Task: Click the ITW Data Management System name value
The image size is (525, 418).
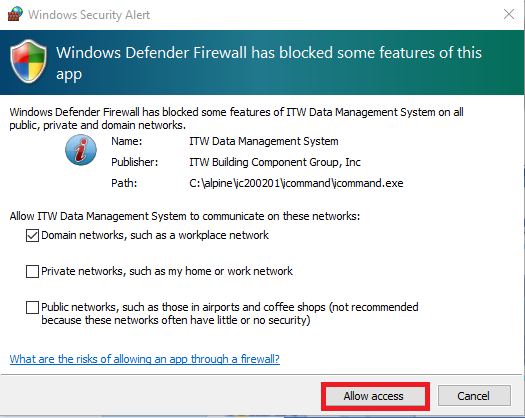Action: click(x=264, y=141)
